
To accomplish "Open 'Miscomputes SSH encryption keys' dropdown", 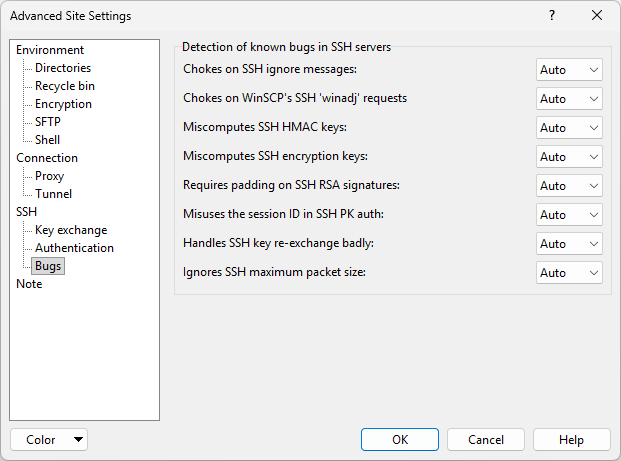I will point(569,157).
